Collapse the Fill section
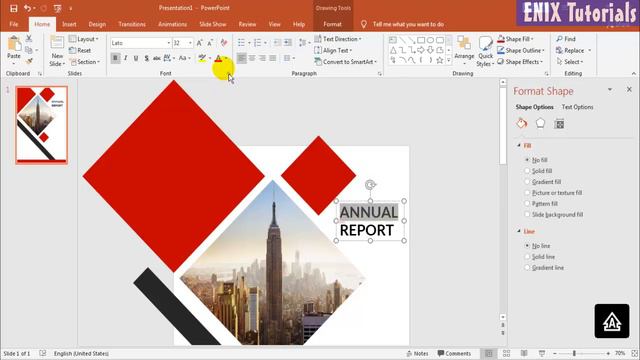640x360 pixels. (x=519, y=146)
